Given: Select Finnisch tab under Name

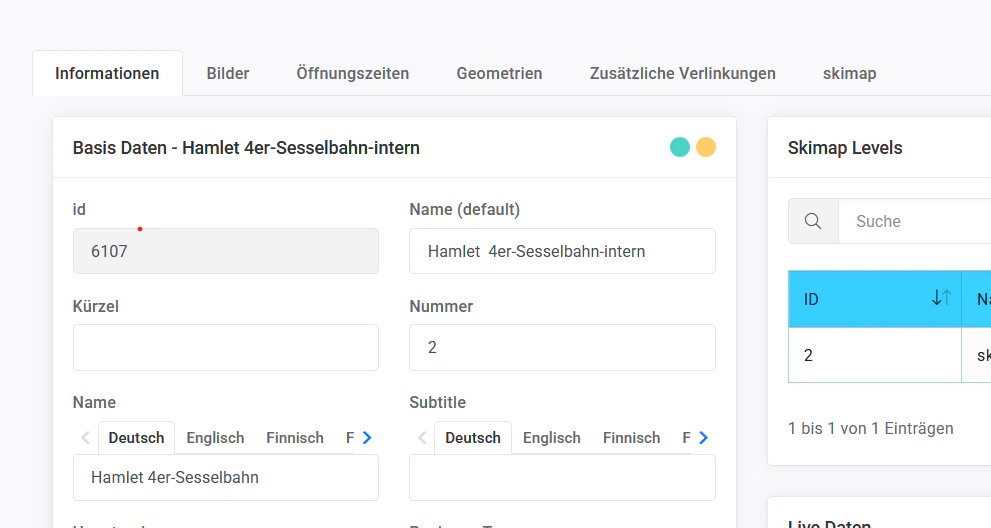Looking at the screenshot, I should (x=295, y=438).
